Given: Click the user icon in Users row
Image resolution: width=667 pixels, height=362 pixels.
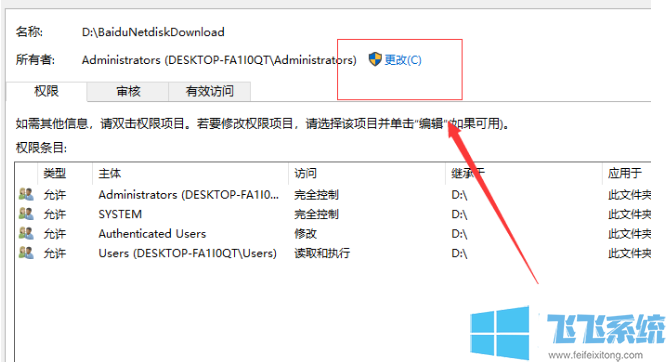Looking at the screenshot, I should click(26, 253).
